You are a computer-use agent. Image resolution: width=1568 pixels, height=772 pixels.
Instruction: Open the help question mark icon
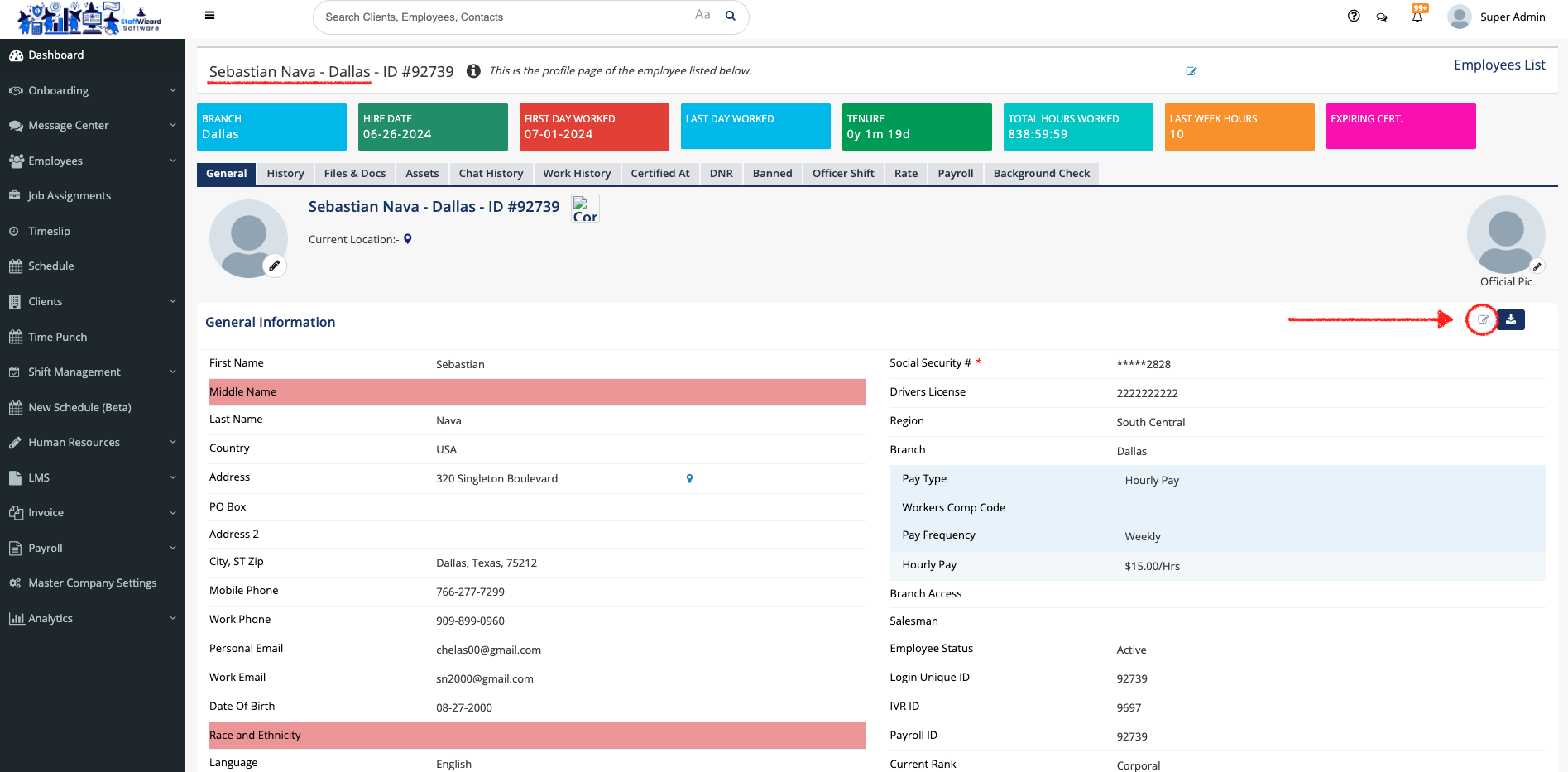click(1354, 16)
